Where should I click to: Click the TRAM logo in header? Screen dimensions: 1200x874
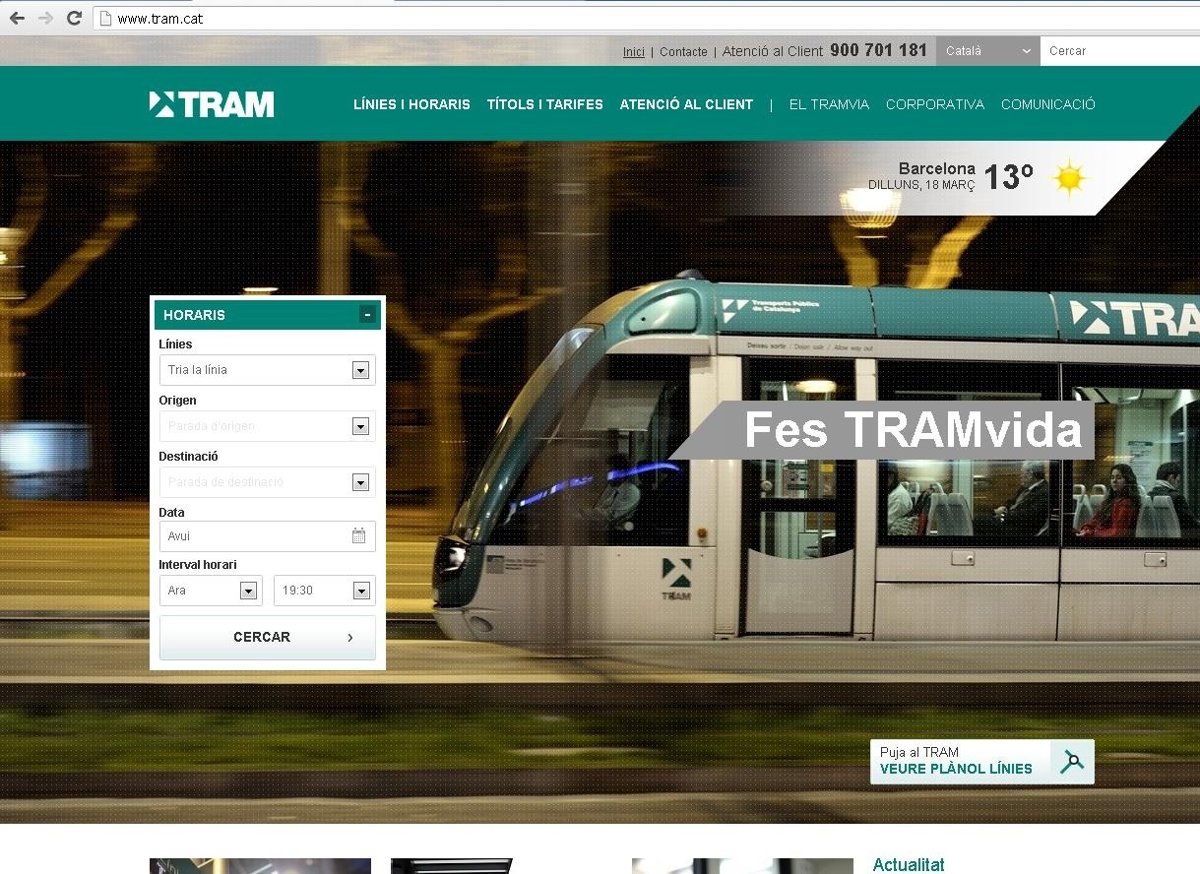(x=211, y=104)
